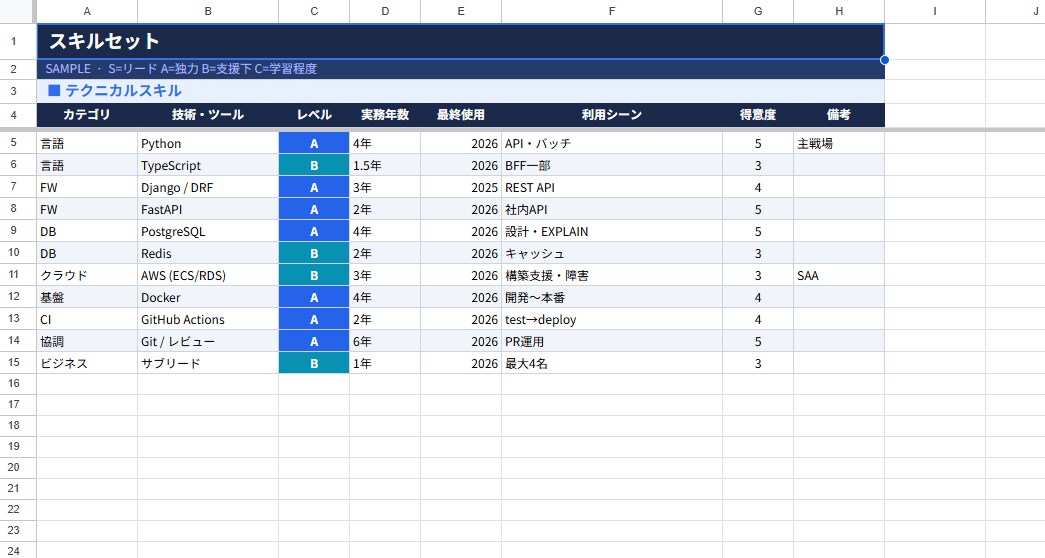Select the CI category cell
This screenshot has height=558, width=1045.
coord(87,319)
